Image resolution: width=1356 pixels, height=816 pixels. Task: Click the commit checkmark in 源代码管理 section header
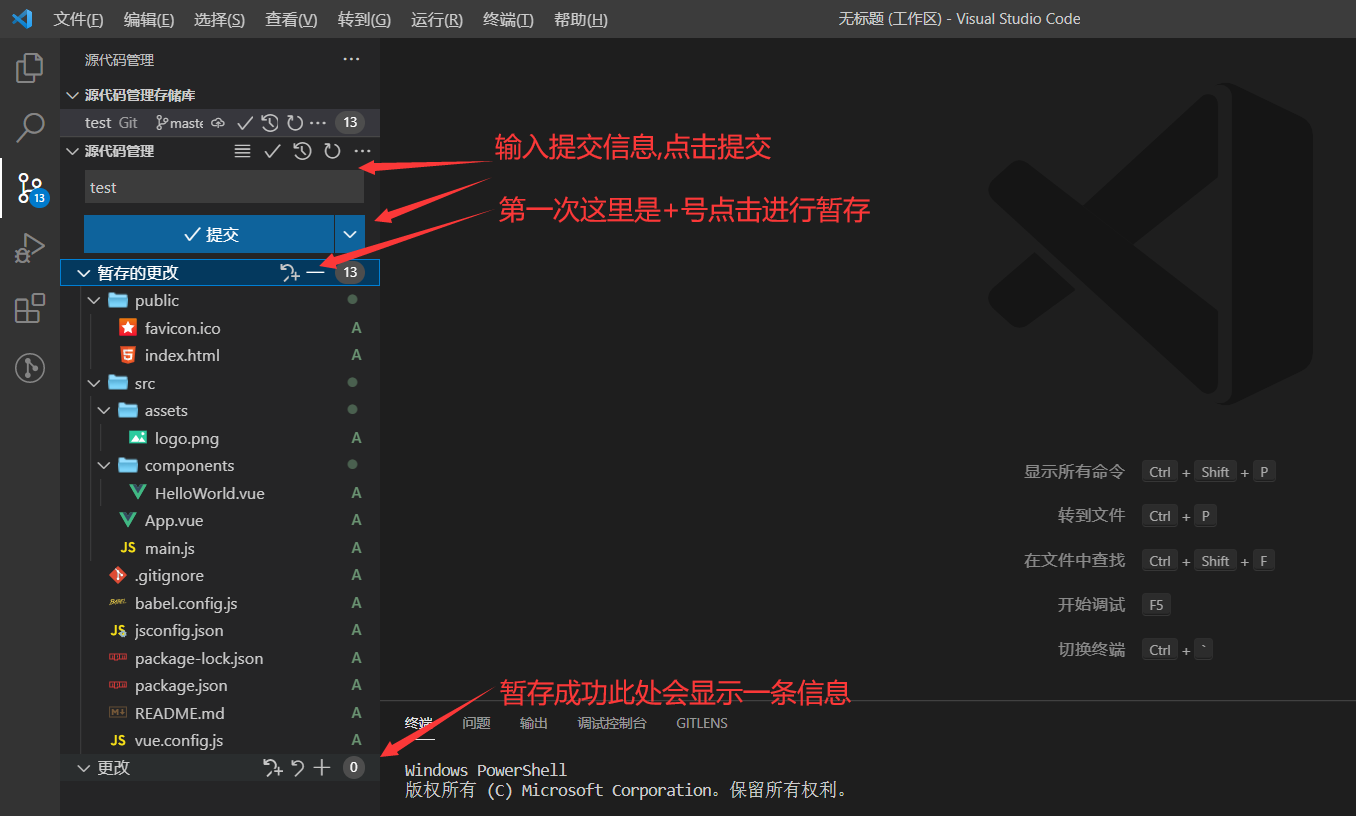tap(272, 151)
